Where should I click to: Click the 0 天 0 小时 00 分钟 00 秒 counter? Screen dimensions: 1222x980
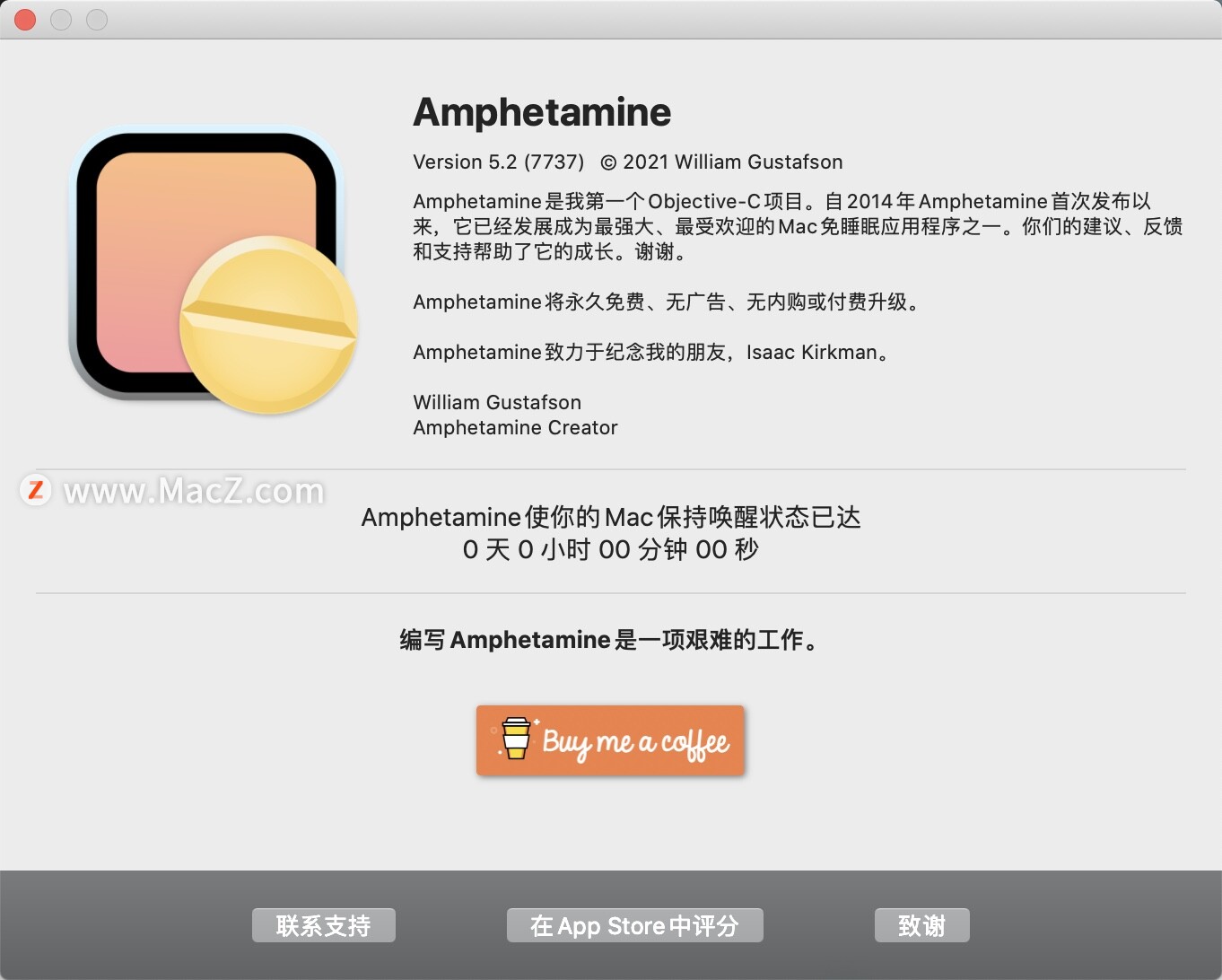click(x=611, y=549)
